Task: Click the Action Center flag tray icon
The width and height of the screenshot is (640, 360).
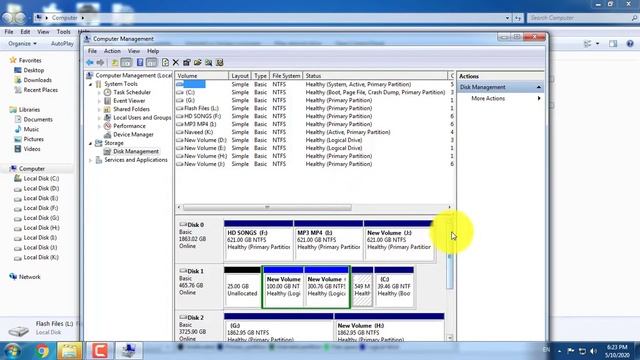Action: pos(571,351)
